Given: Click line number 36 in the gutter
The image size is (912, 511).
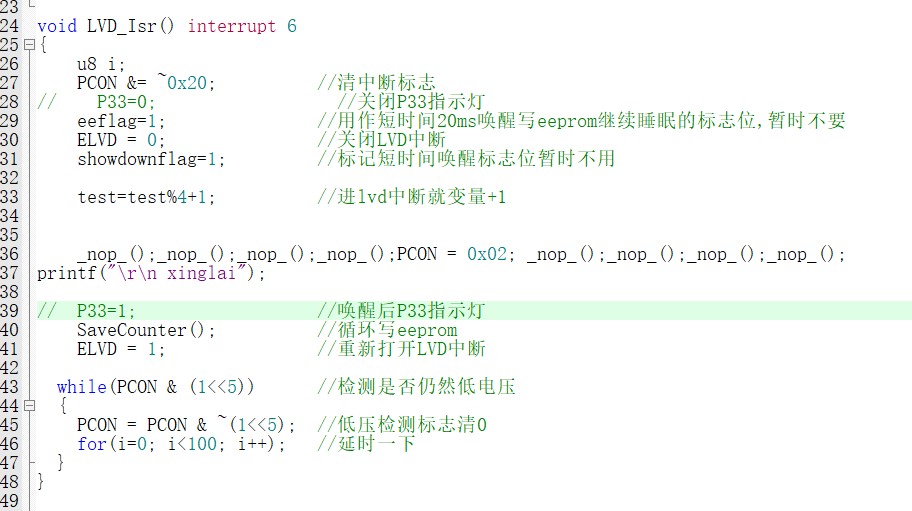Looking at the screenshot, I should (10, 254).
